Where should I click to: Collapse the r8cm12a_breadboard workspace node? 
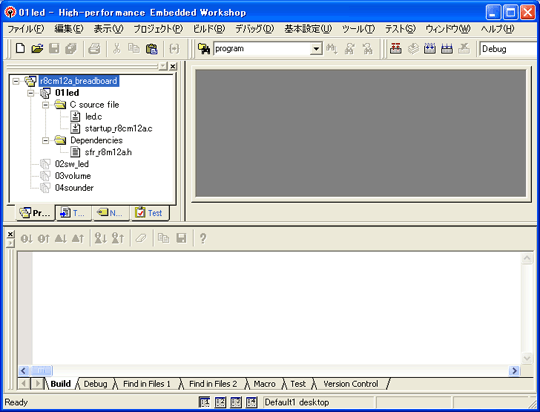pyautogui.click(x=16, y=81)
